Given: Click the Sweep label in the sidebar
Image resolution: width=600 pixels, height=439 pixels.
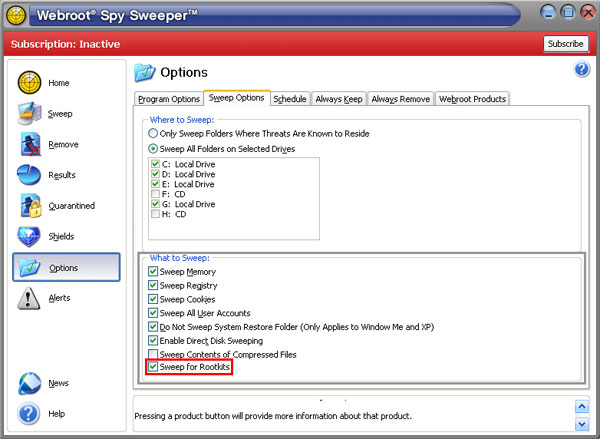Looking at the screenshot, I should pyautogui.click(x=60, y=114).
